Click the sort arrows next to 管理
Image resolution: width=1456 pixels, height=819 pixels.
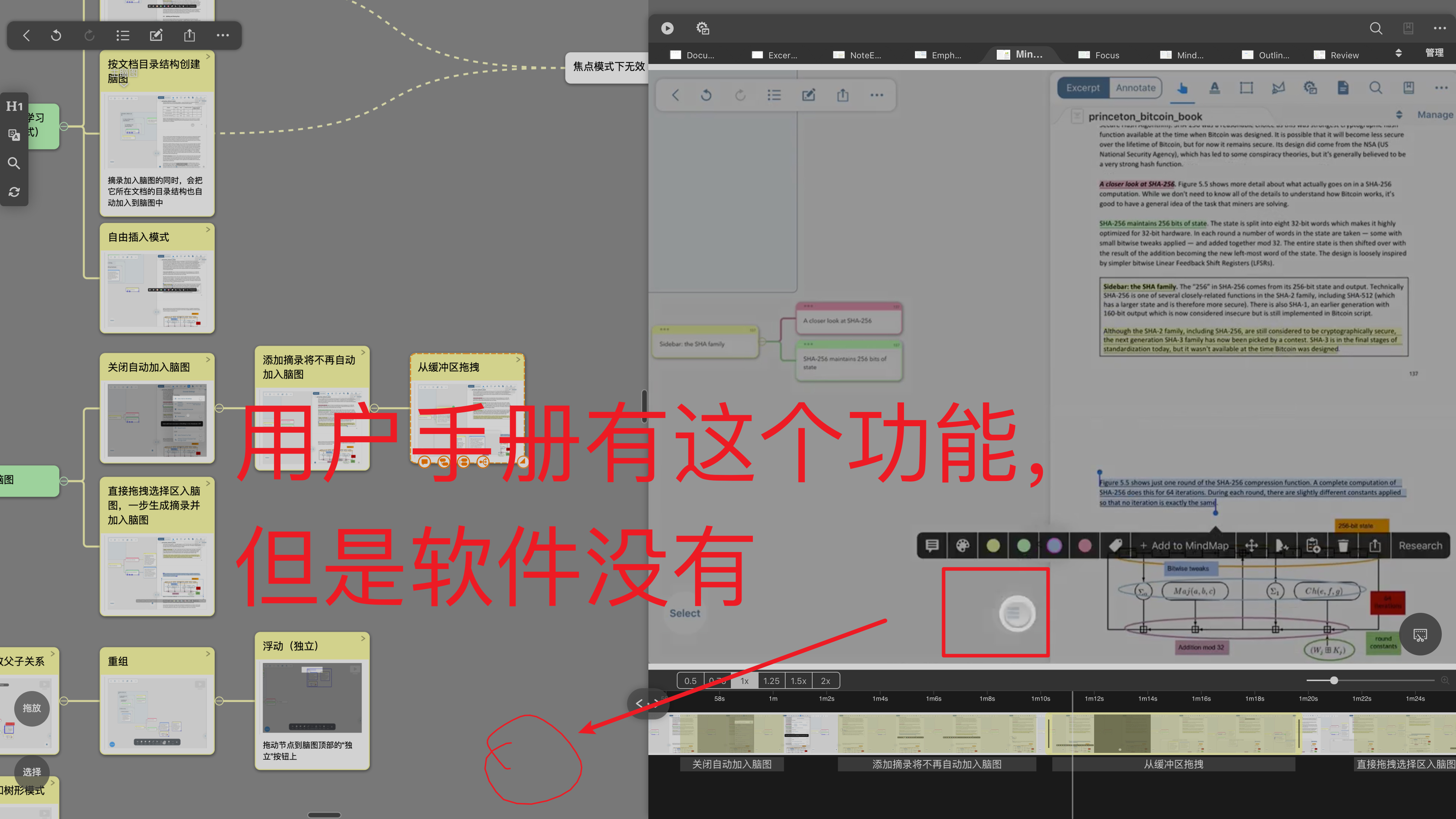point(1398,53)
